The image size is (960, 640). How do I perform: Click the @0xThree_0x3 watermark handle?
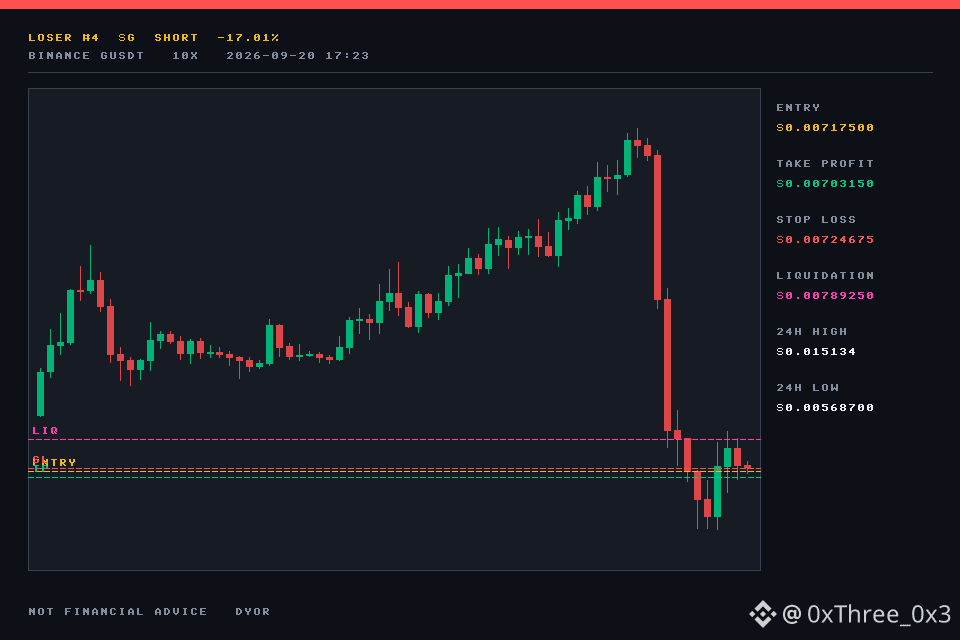pos(866,614)
